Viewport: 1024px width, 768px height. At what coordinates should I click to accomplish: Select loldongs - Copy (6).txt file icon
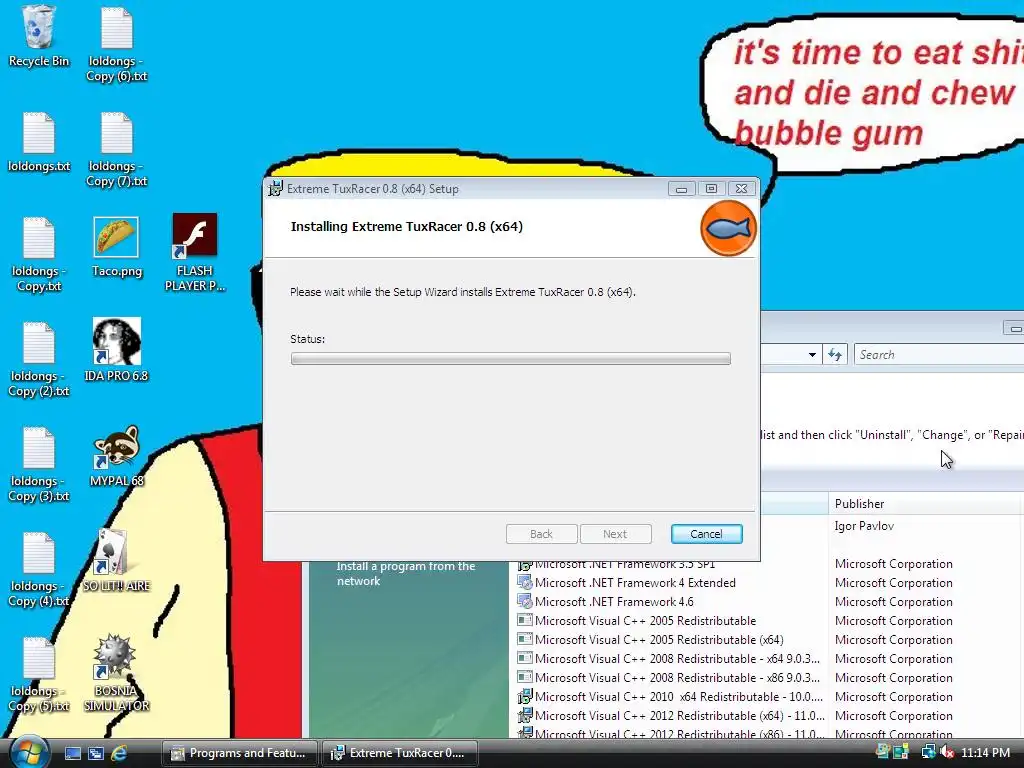(x=117, y=44)
